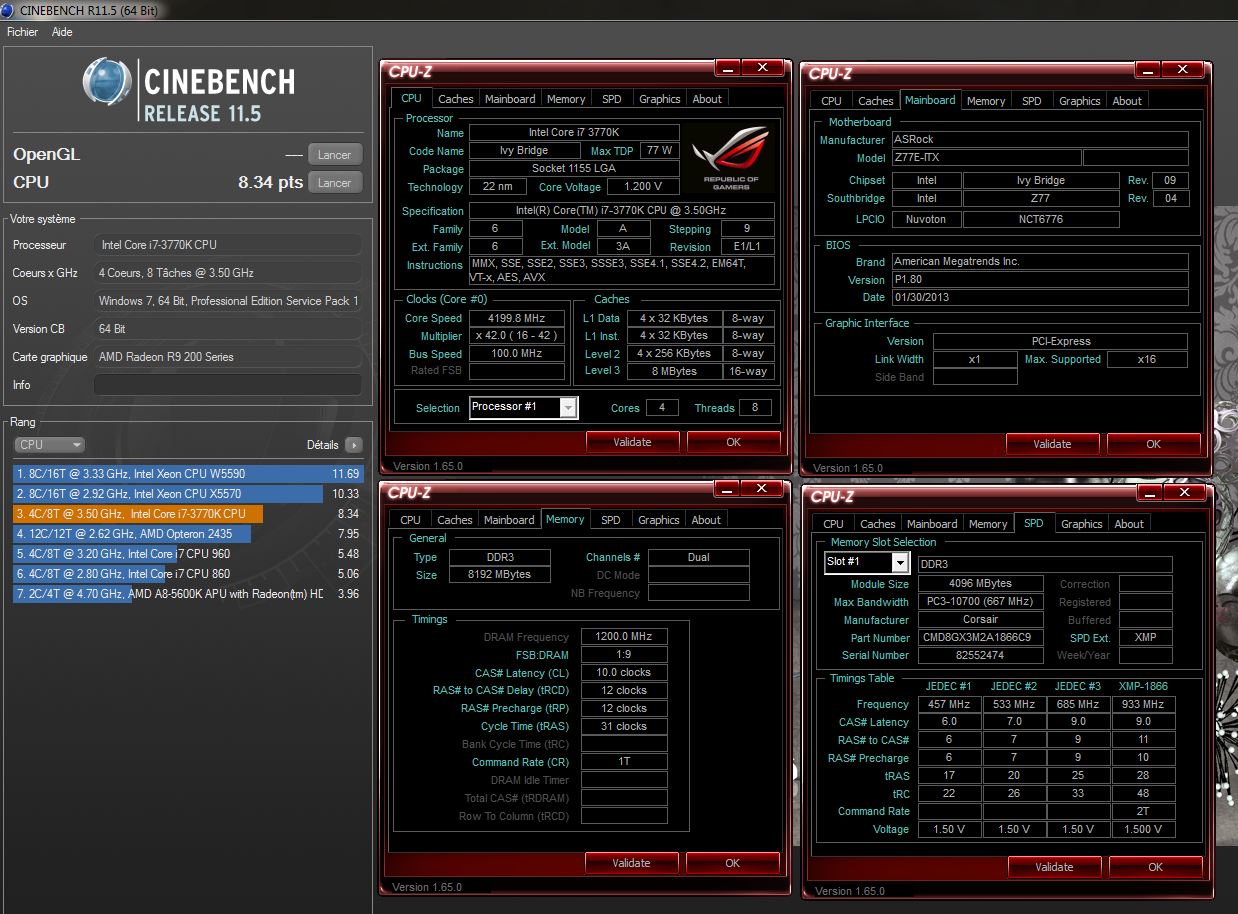Select the Core i7 CPU 860 ranking row
The image size is (1238, 914).
[x=188, y=574]
